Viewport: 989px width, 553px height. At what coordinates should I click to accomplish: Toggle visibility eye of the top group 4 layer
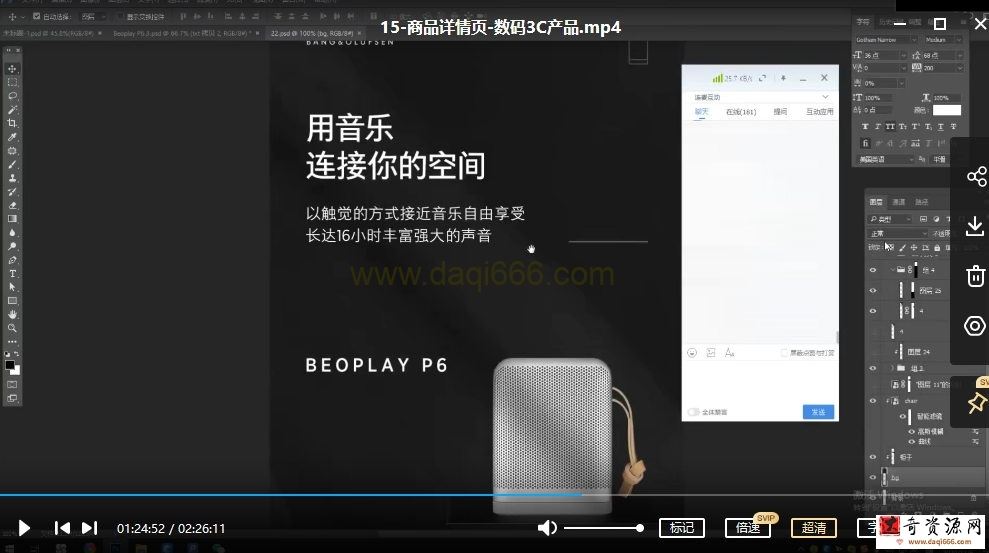coord(873,270)
